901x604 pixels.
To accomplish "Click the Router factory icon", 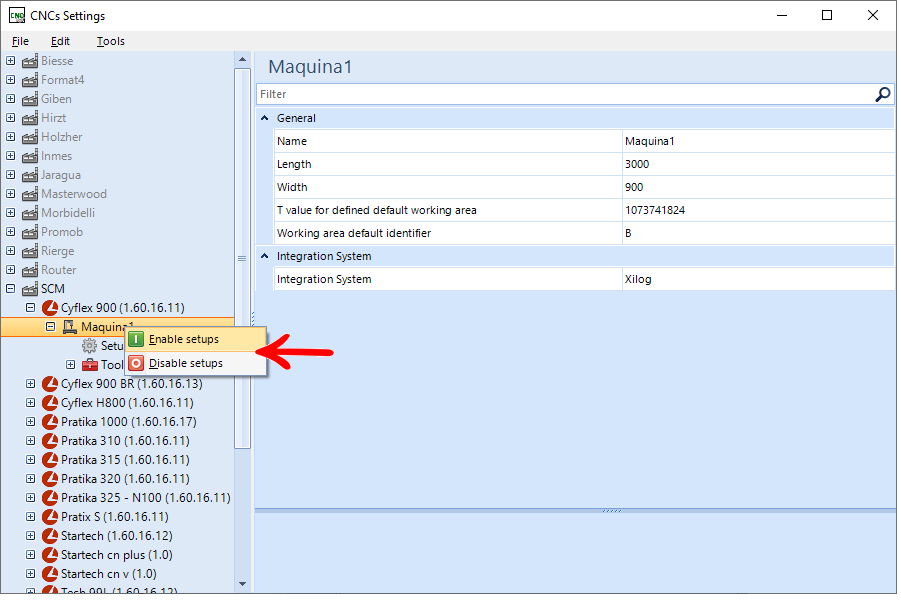I will click(x=30, y=270).
